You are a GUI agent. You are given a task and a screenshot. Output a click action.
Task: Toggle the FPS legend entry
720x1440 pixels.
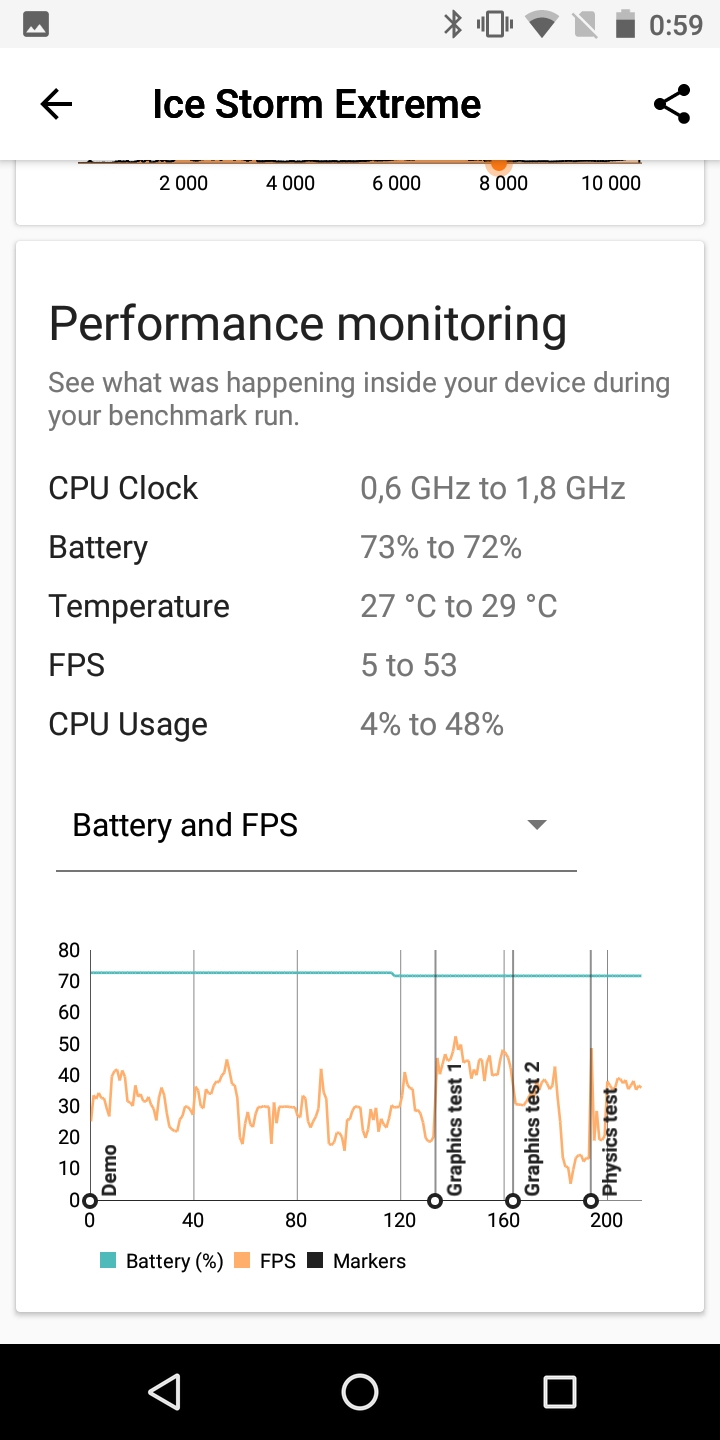pyautogui.click(x=265, y=1261)
